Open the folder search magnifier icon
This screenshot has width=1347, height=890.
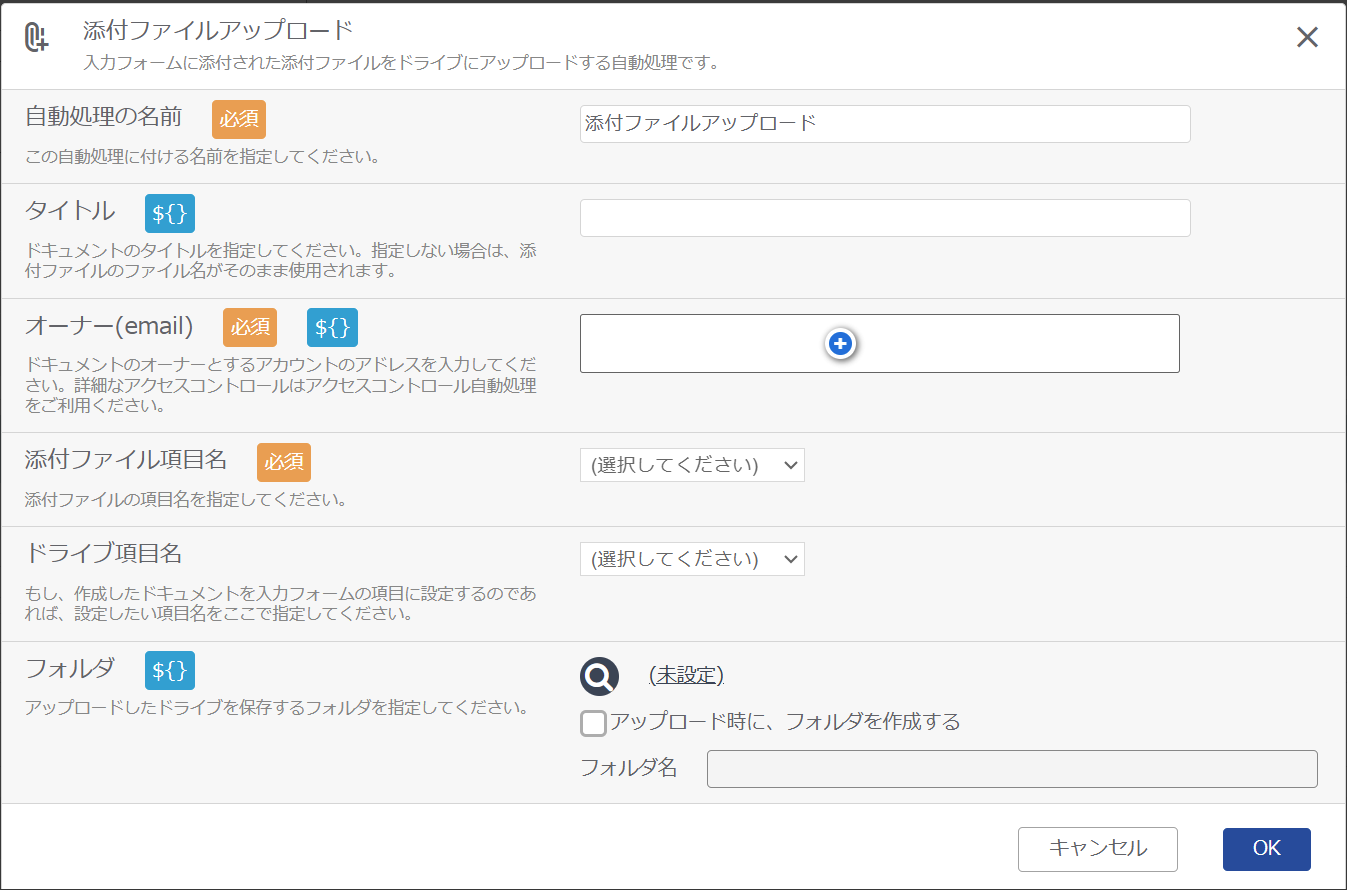[x=598, y=676]
